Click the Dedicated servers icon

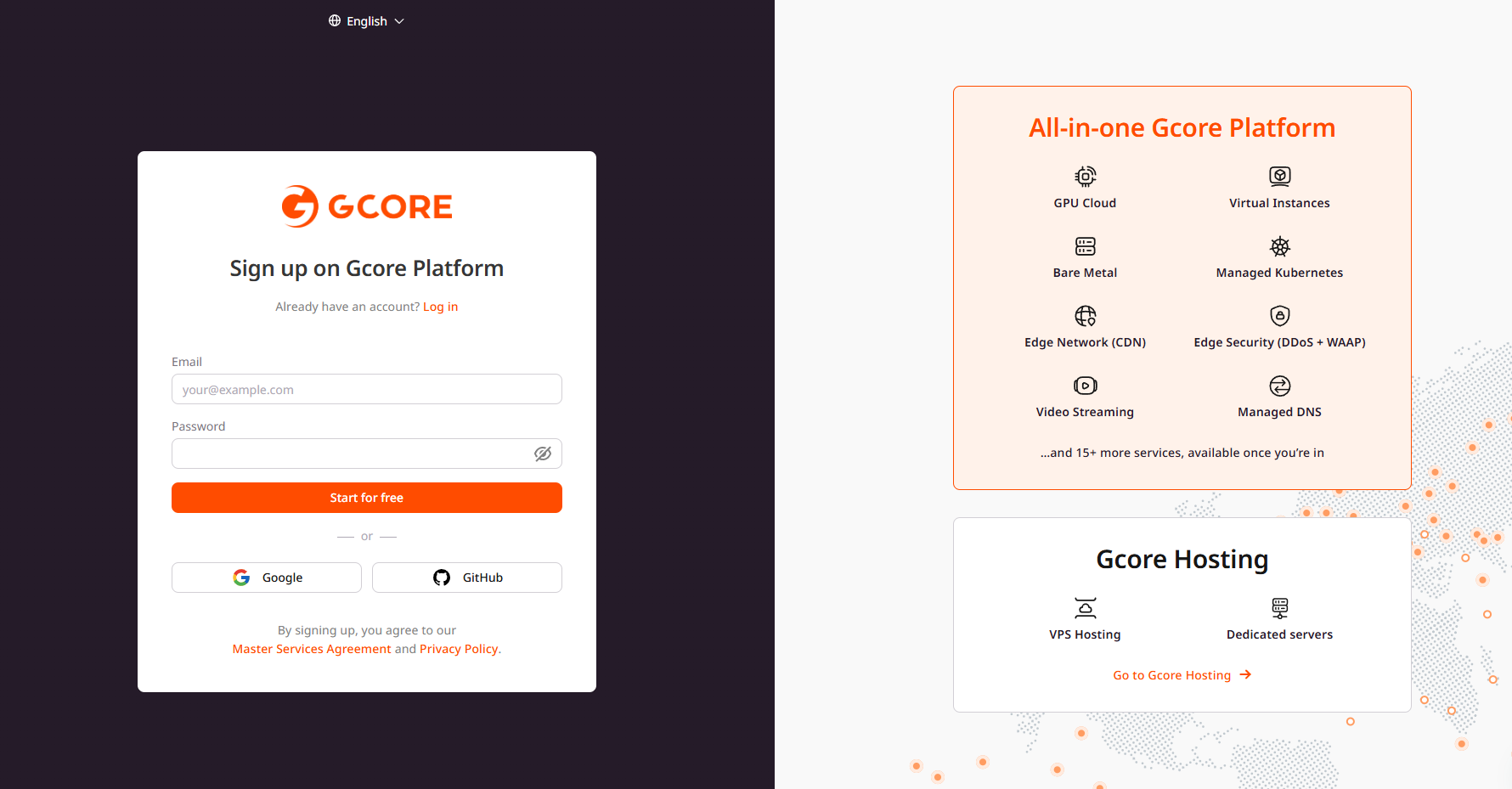1280,608
